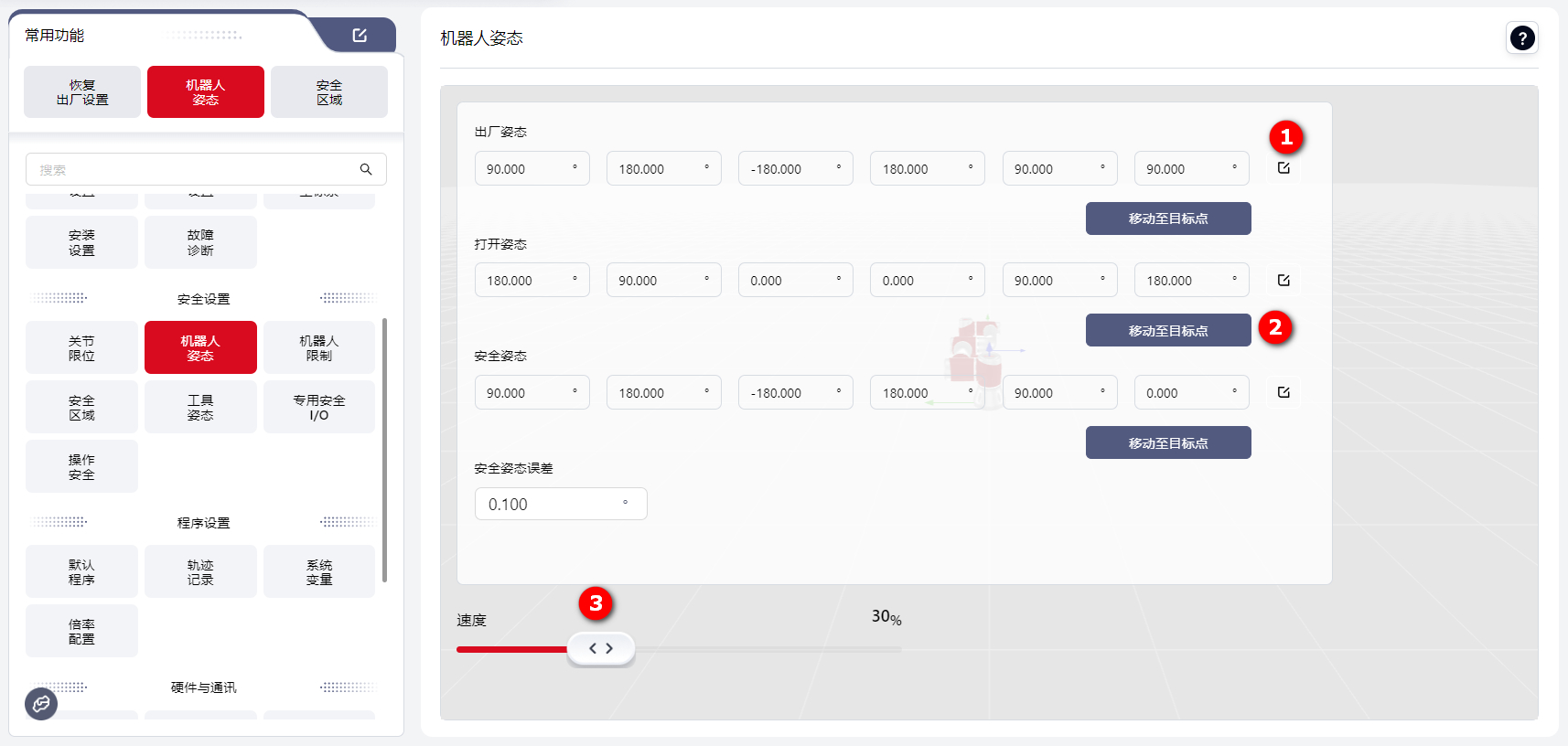1568x746 pixels.
Task: Select 轨迹记录 under 程序设置
Action: (200, 572)
